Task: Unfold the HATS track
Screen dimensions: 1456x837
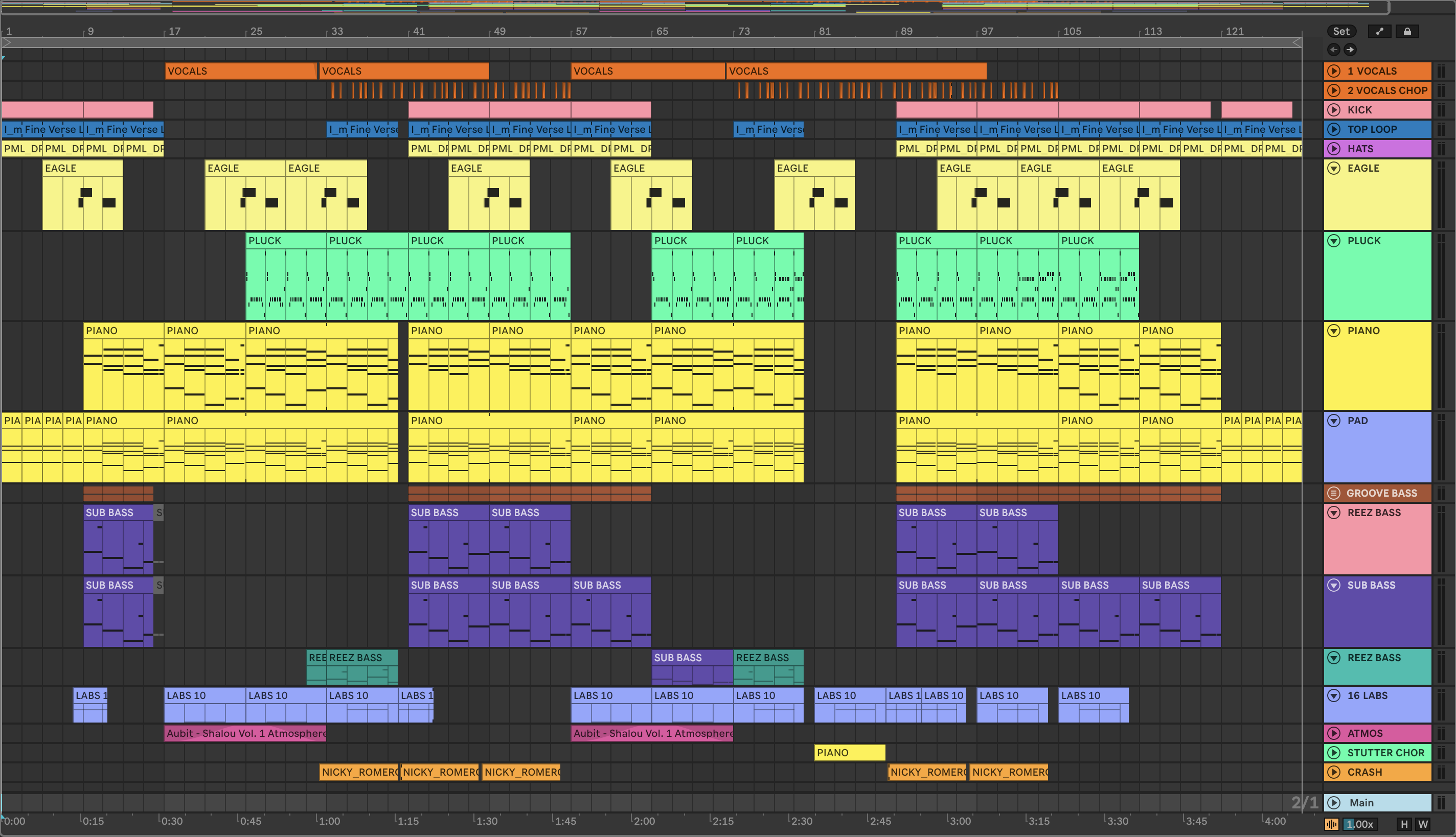Action: 1334,149
